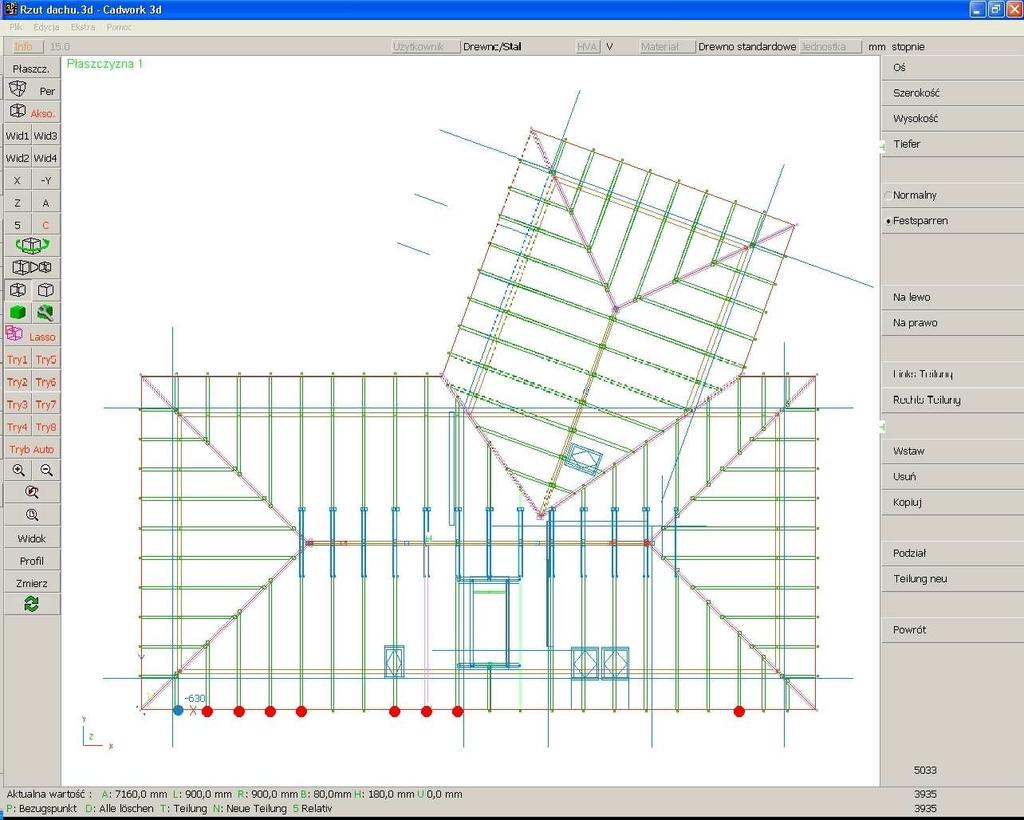Open the Edycja menu
This screenshot has width=1024, height=820.
(46, 27)
